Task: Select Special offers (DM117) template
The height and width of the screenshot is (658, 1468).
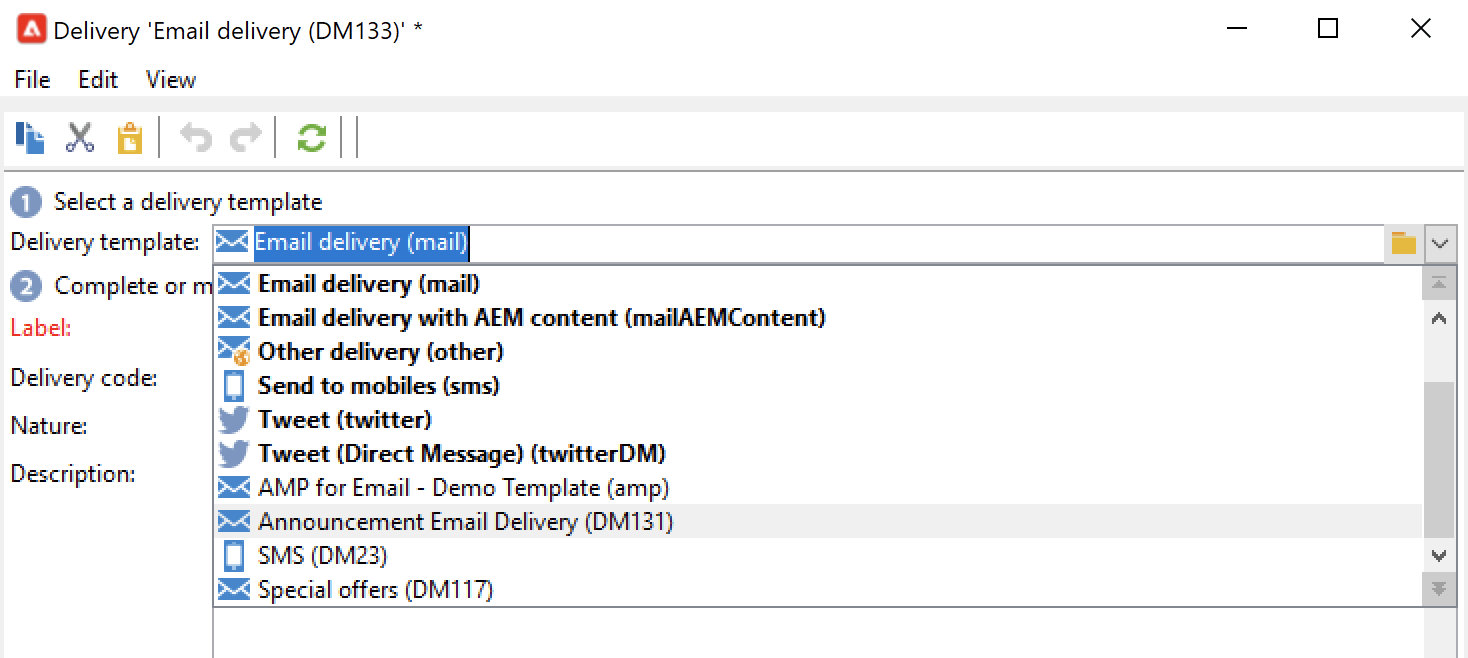Action: click(x=375, y=590)
